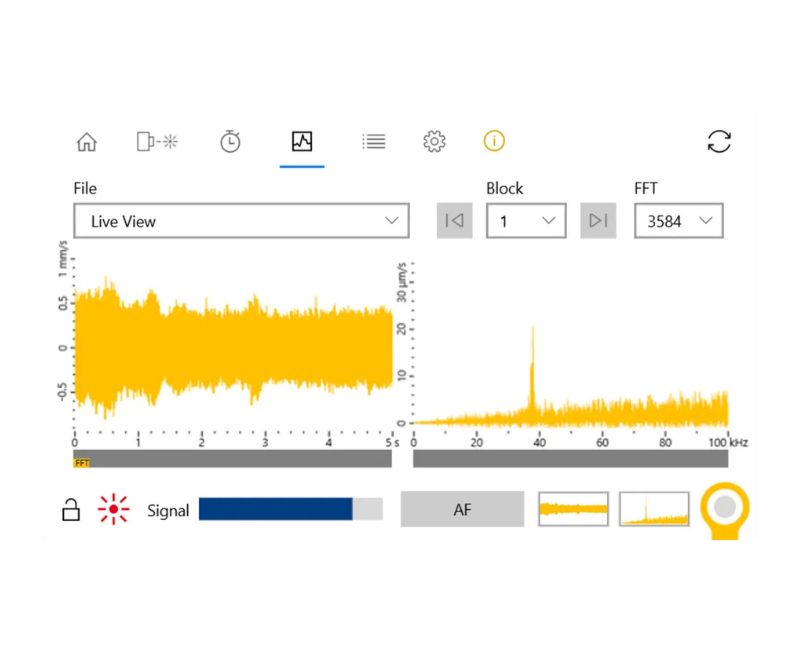Skip to the next block

pos(598,221)
